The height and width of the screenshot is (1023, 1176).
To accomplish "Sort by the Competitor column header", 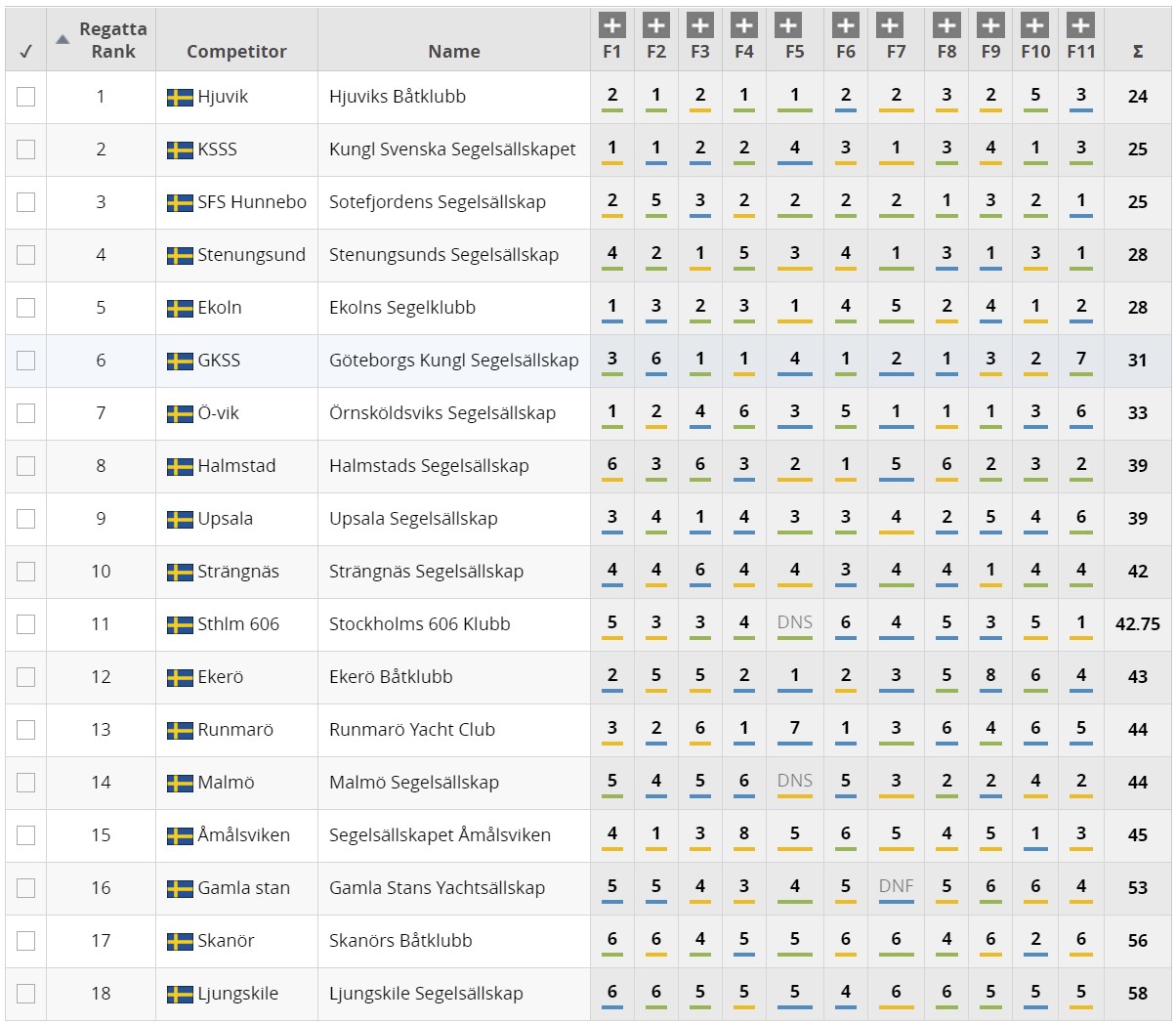I will (x=236, y=52).
